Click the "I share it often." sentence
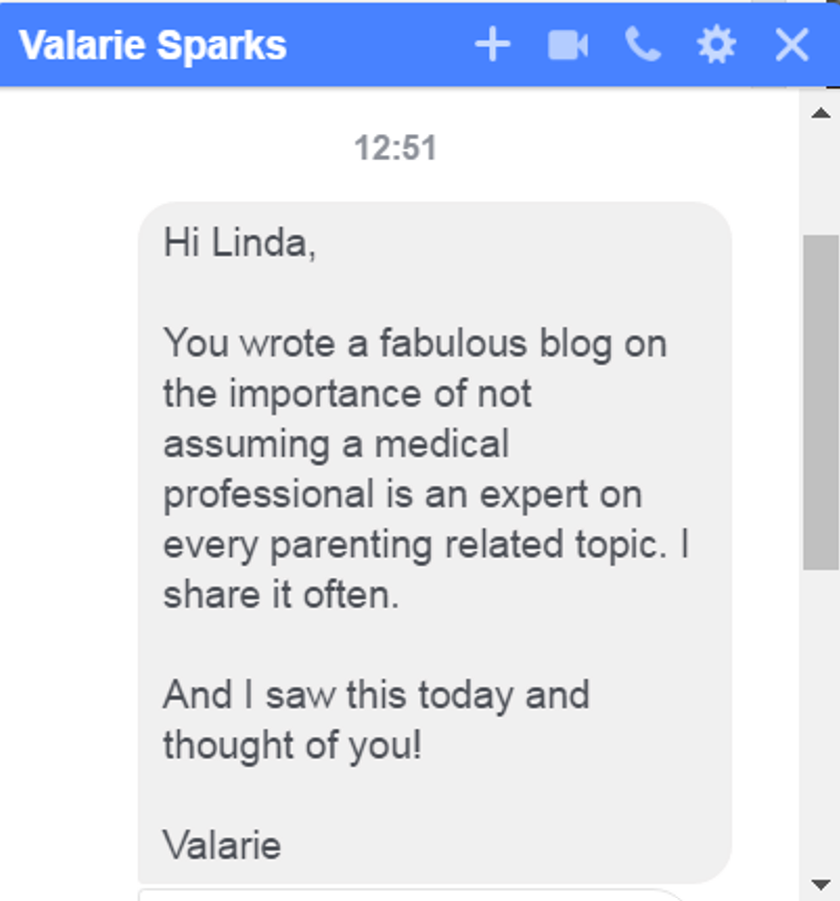The height and width of the screenshot is (901, 840). 281,595
